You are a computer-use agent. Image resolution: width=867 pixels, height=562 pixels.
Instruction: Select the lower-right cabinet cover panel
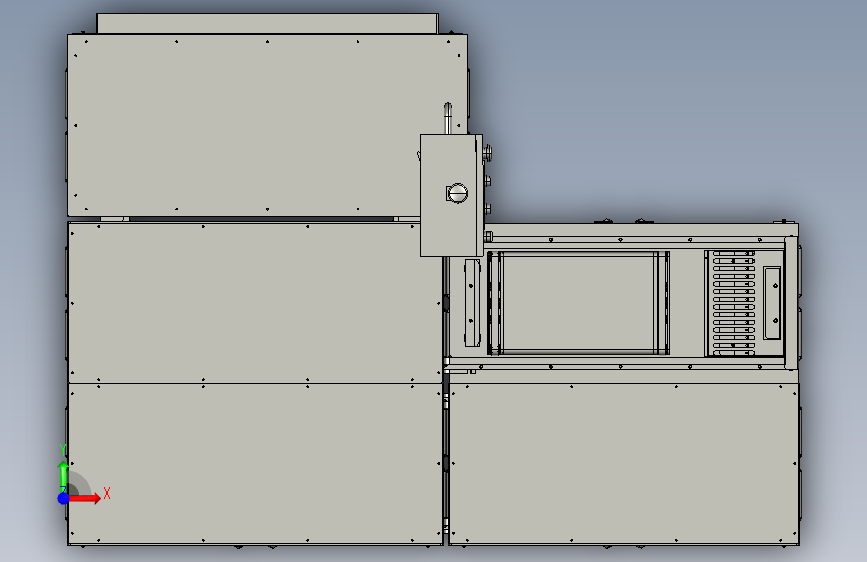coord(624,464)
